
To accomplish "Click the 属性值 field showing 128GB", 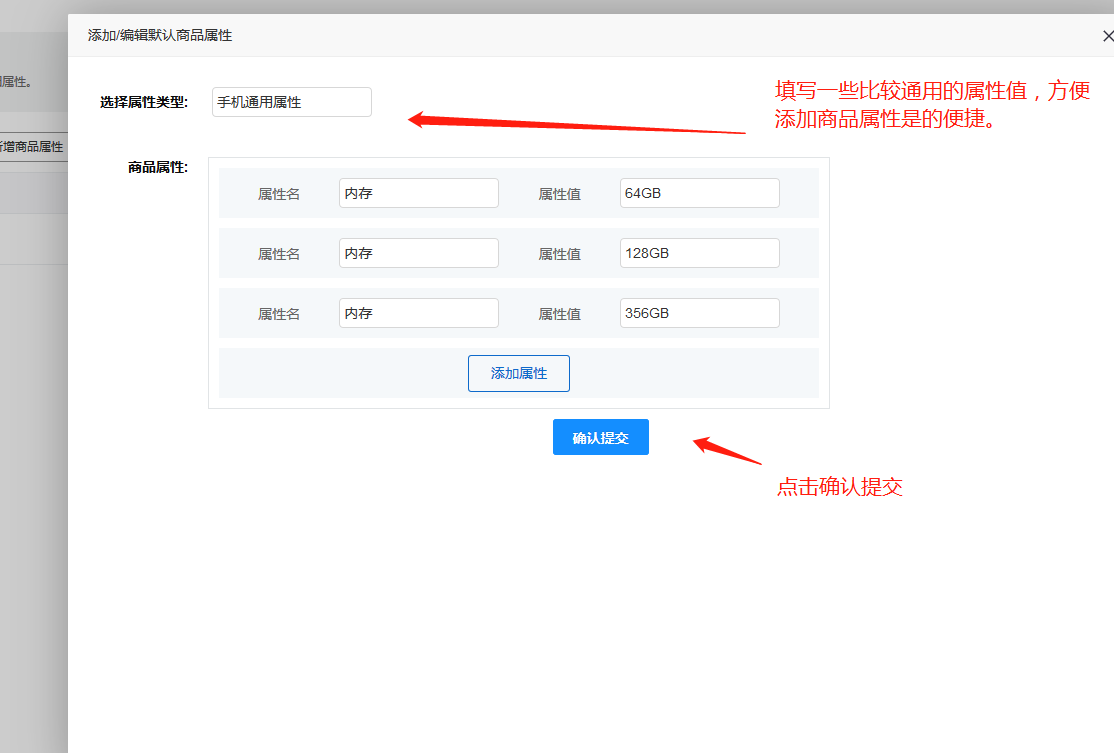I will click(x=699, y=252).
